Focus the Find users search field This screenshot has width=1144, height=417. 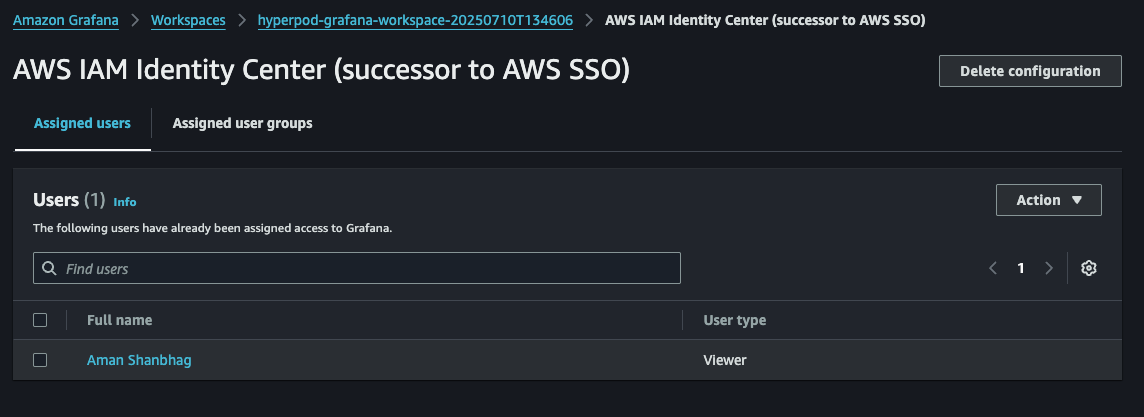(370, 268)
